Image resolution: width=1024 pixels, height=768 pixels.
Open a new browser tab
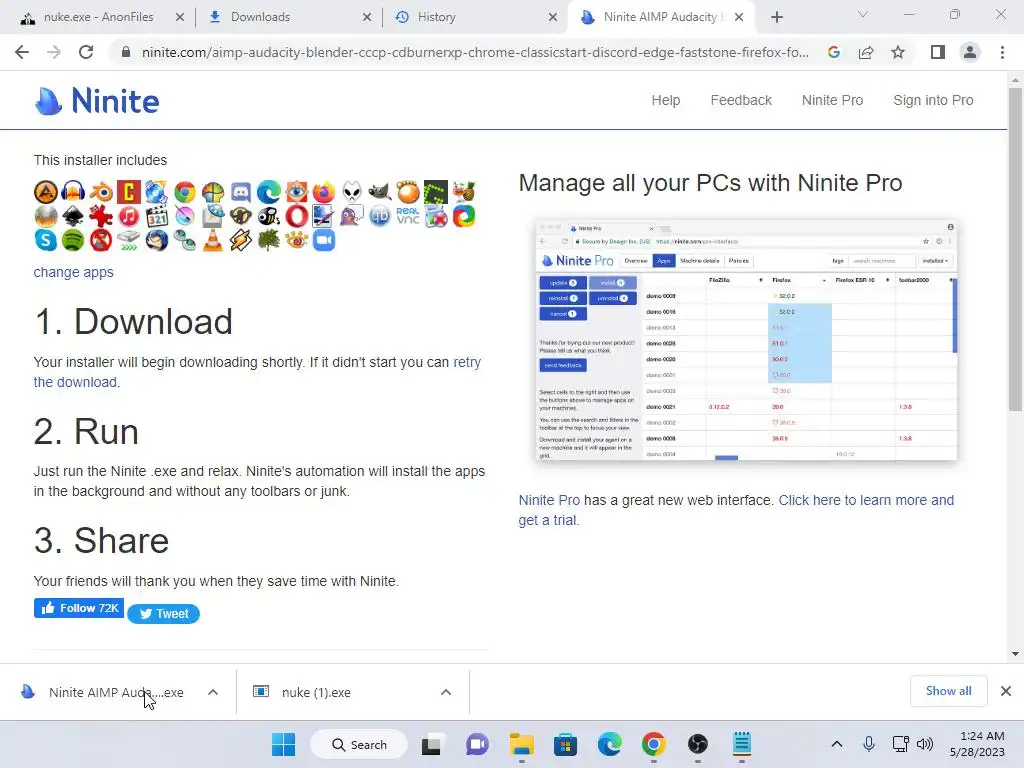tap(776, 17)
